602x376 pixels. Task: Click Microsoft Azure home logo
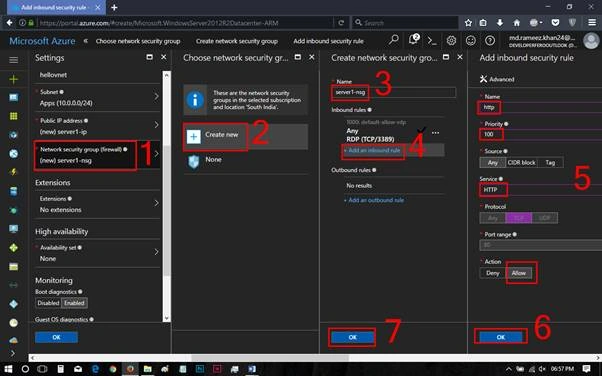pyautogui.click(x=42, y=41)
